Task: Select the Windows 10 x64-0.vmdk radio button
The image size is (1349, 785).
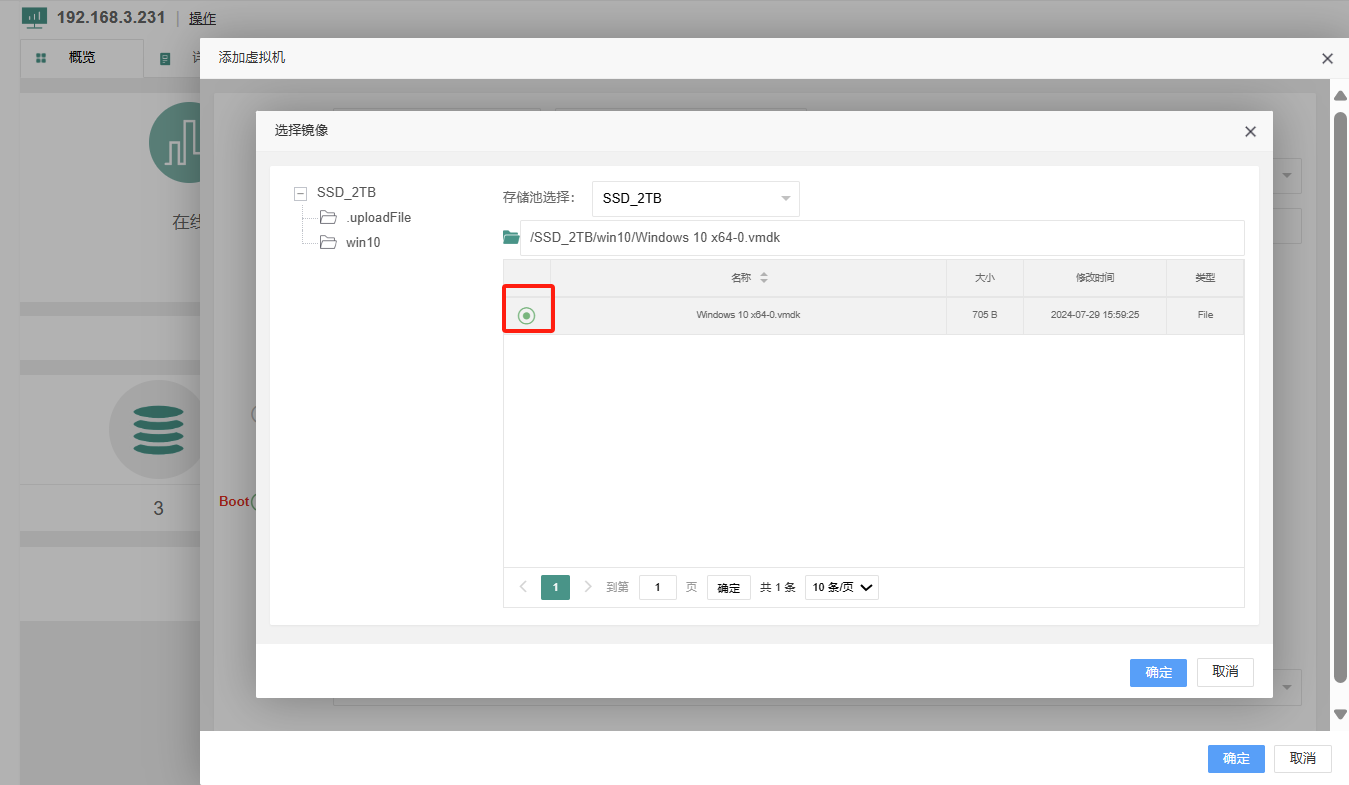Action: click(x=527, y=316)
